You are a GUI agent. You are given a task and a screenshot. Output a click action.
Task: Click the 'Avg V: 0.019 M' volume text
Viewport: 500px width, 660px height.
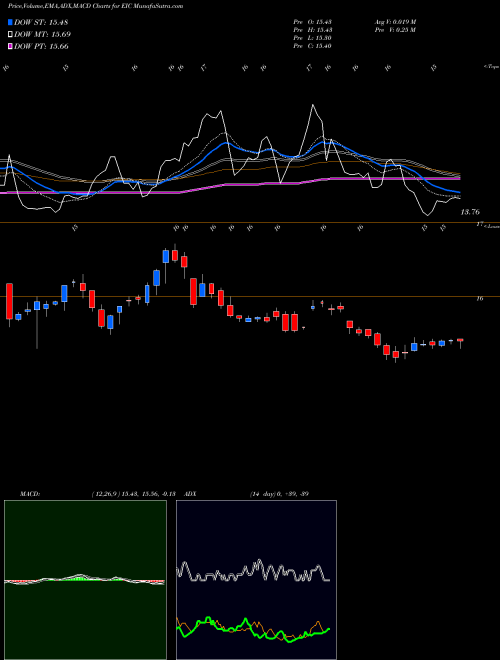point(395,22)
